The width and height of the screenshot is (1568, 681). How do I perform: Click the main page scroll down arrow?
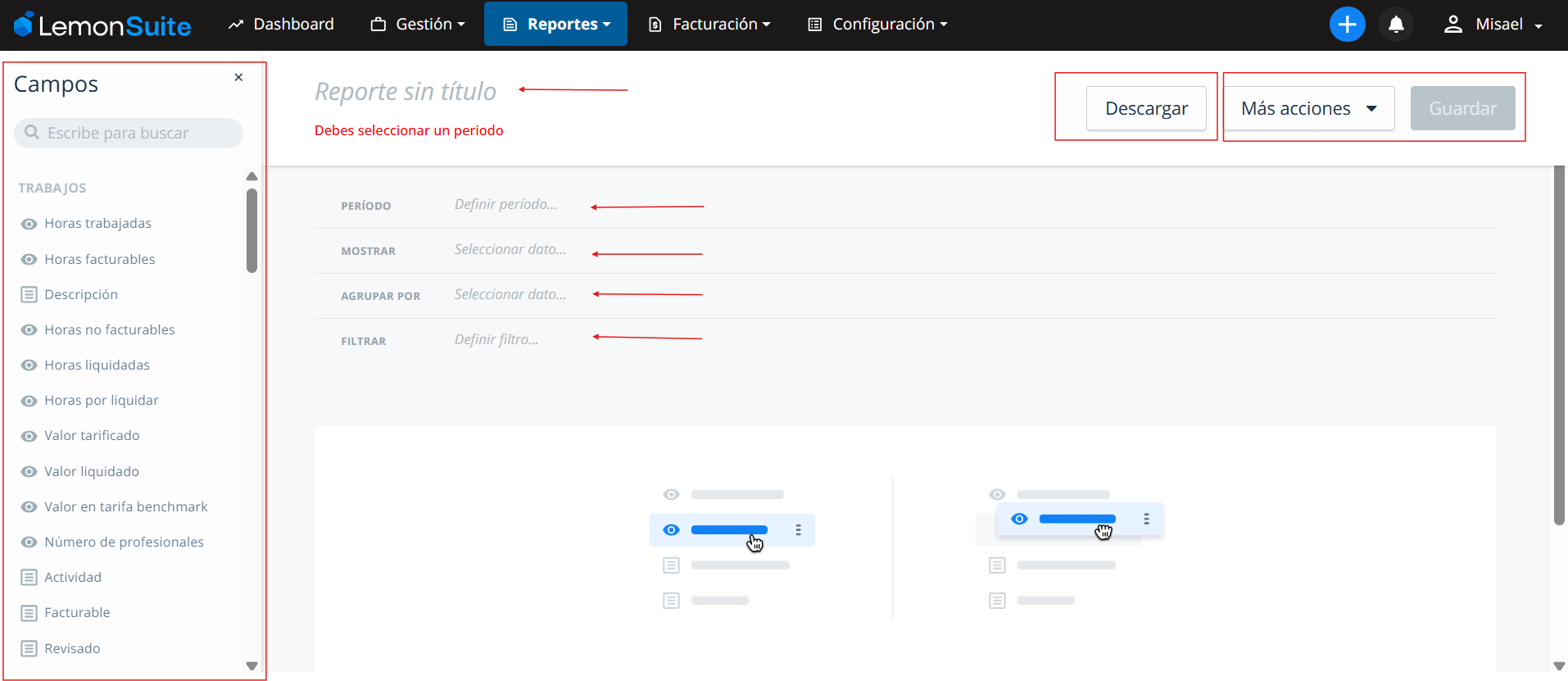click(1559, 666)
